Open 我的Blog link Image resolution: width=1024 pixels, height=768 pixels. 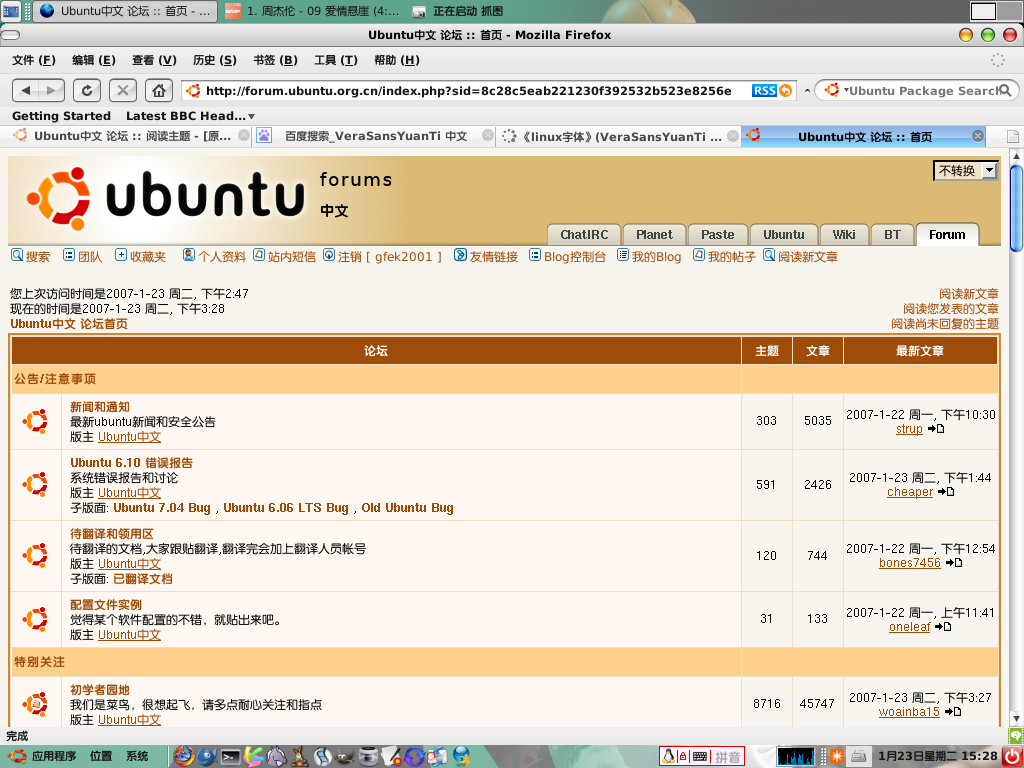coord(656,257)
